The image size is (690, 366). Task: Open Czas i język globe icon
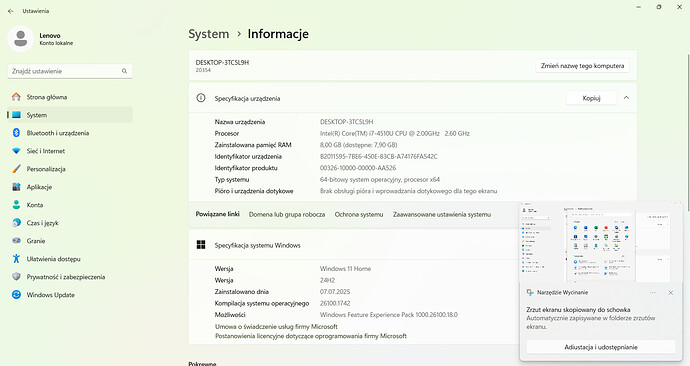[x=16, y=223]
